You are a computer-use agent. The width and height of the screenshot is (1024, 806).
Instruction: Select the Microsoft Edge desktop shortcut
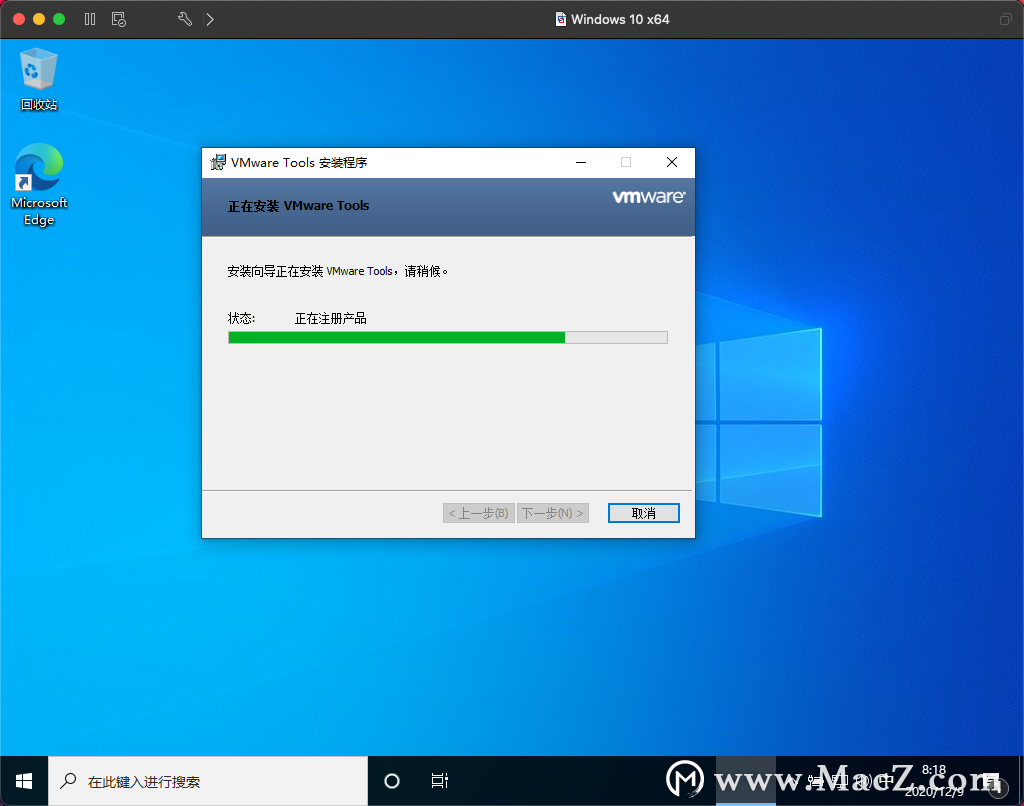tap(39, 185)
